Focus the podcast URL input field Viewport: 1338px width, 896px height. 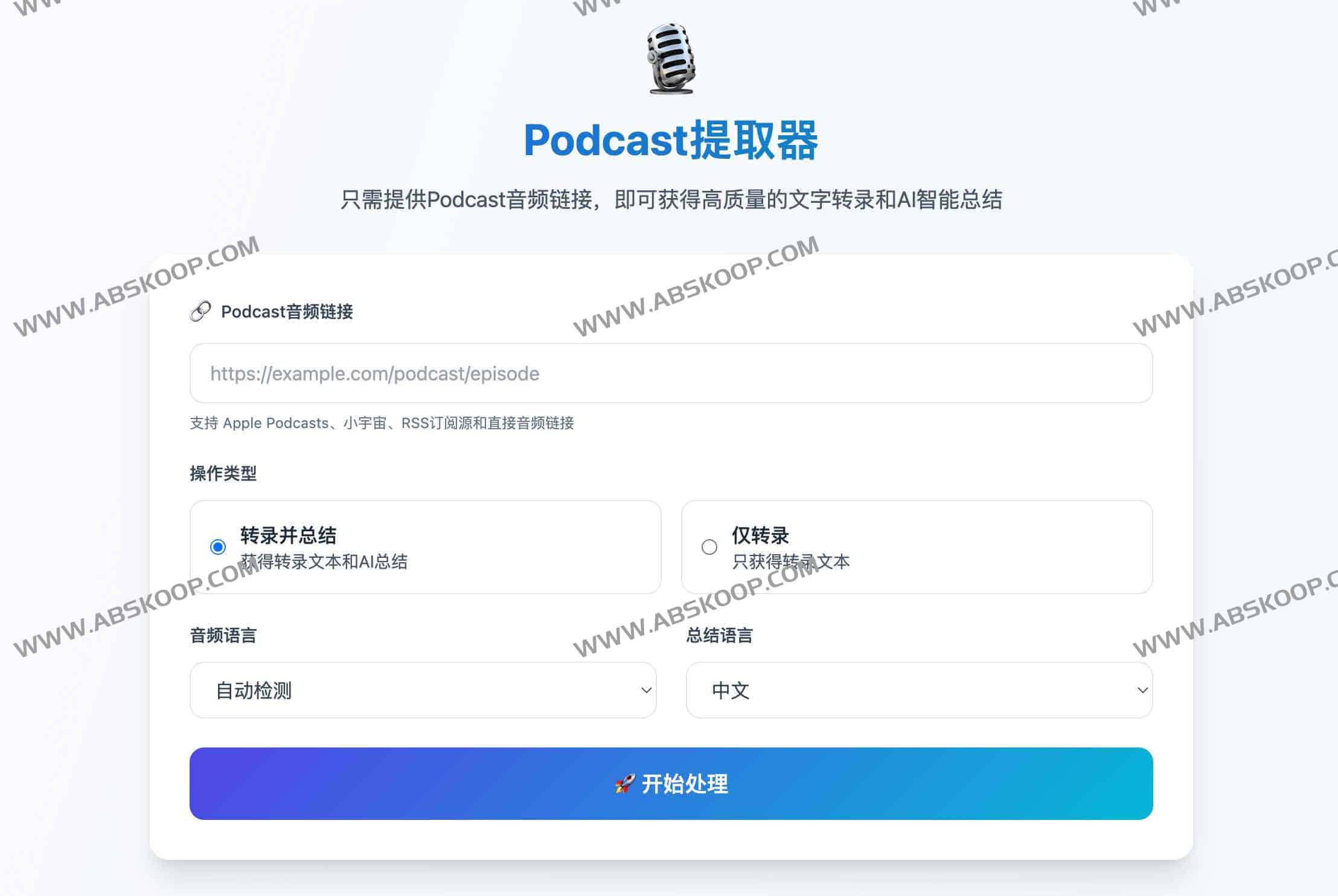(x=670, y=374)
